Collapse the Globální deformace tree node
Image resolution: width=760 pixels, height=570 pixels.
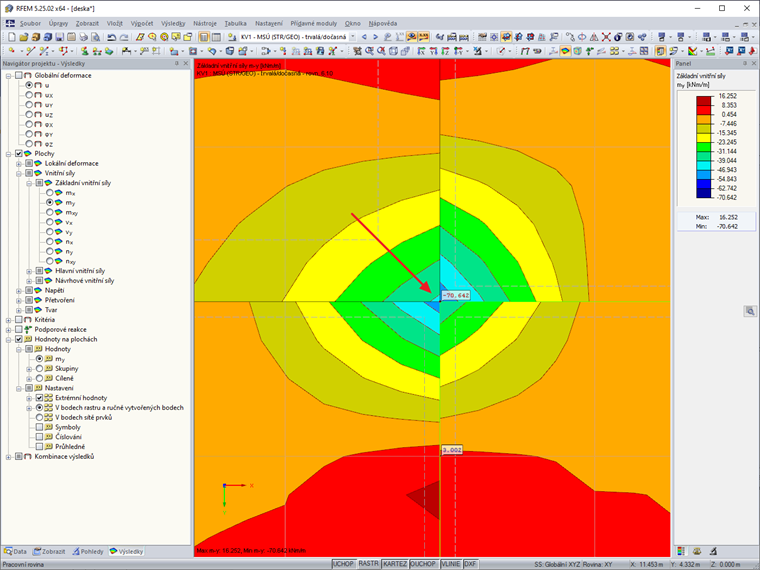coord(8,76)
